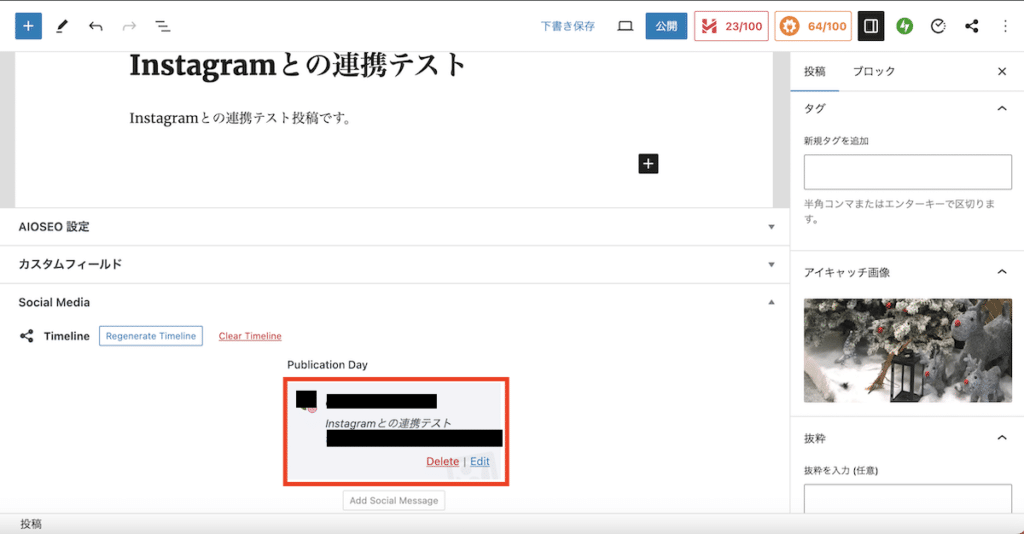Switch to the ブロック tab
The width and height of the screenshot is (1024, 534).
tap(873, 71)
